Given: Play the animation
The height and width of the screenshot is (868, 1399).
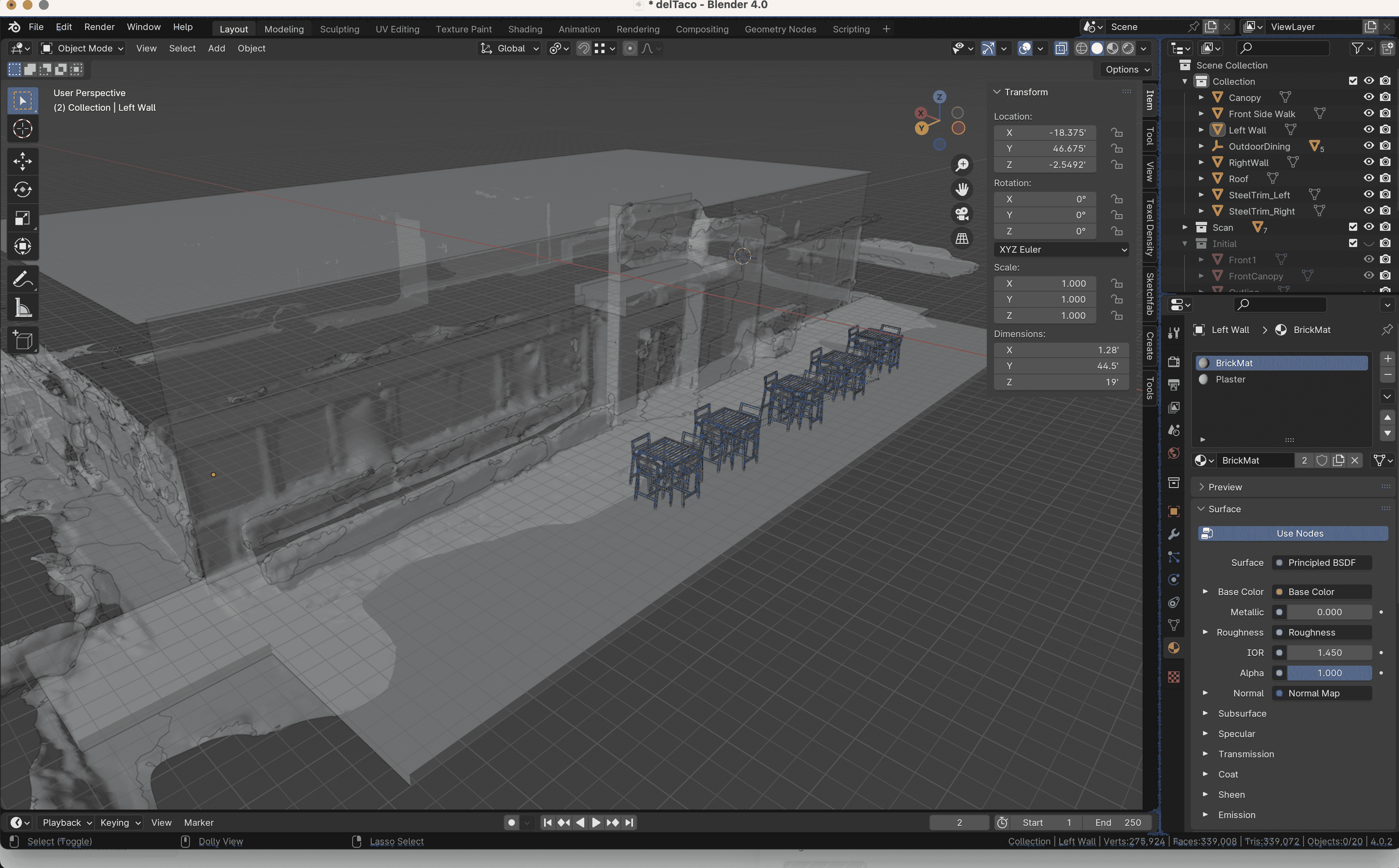Looking at the screenshot, I should [x=596, y=823].
